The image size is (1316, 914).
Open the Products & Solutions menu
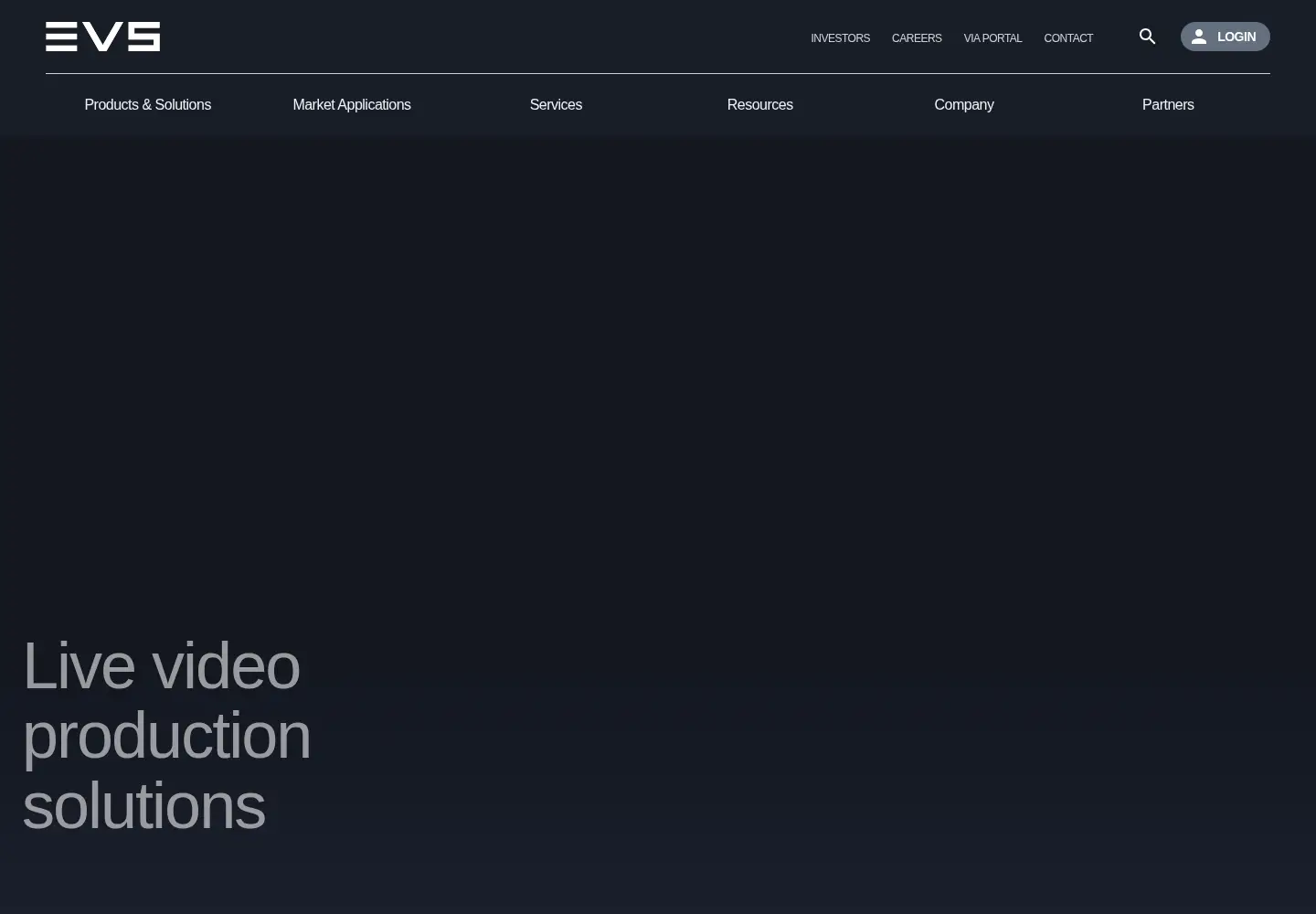tap(148, 104)
